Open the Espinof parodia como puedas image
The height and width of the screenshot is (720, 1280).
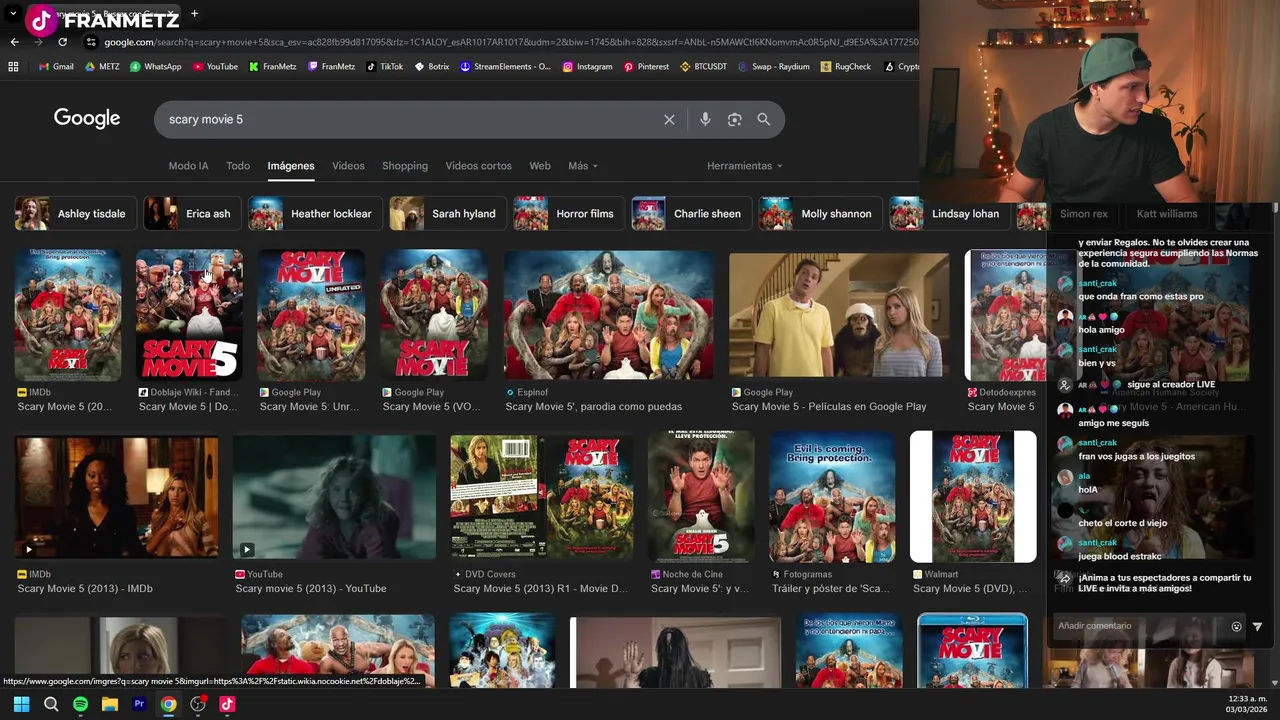[608, 316]
